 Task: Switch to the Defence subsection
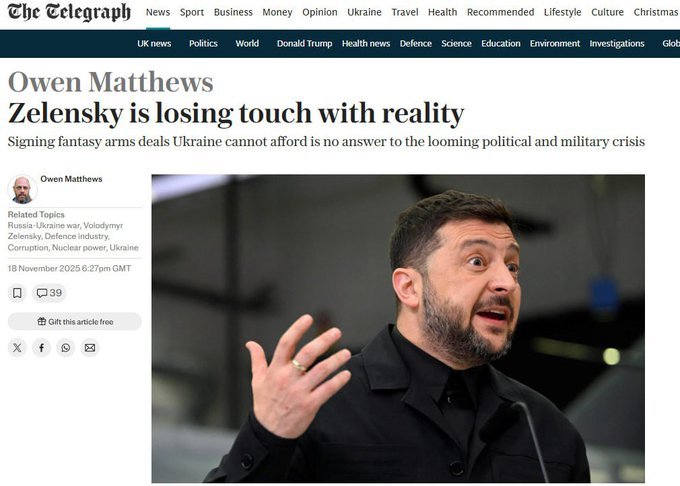click(415, 43)
